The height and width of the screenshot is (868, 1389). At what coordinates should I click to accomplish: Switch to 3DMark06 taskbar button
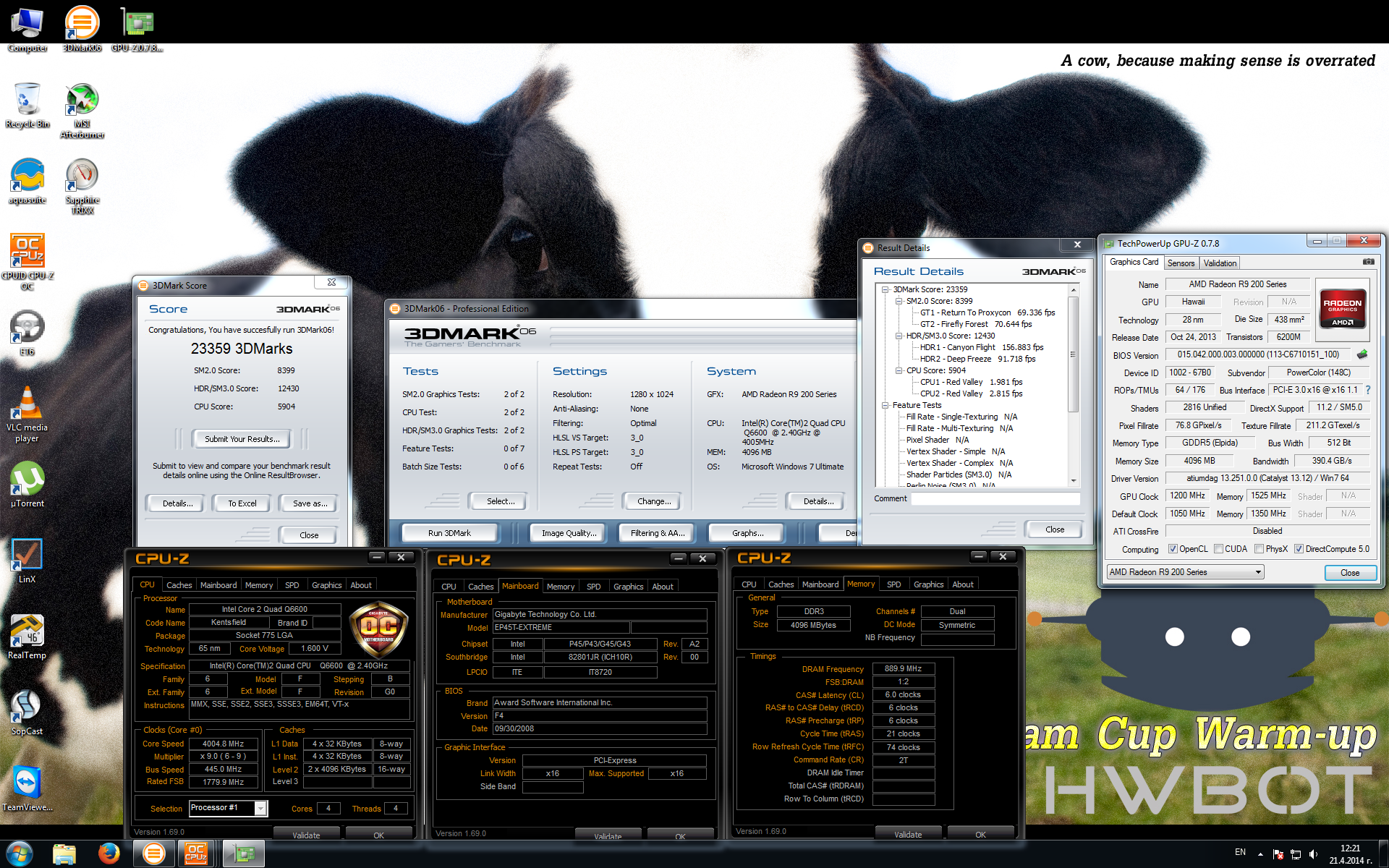pyautogui.click(x=154, y=854)
